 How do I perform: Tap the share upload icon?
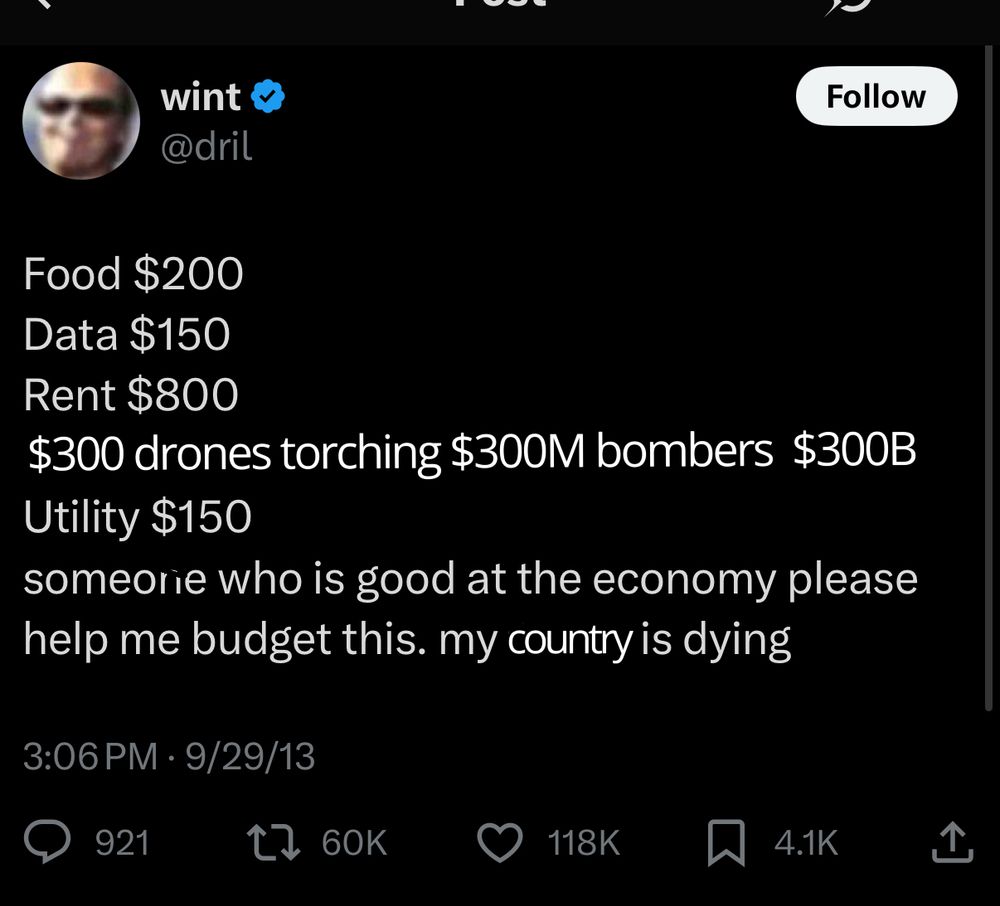pyautogui.click(x=950, y=842)
